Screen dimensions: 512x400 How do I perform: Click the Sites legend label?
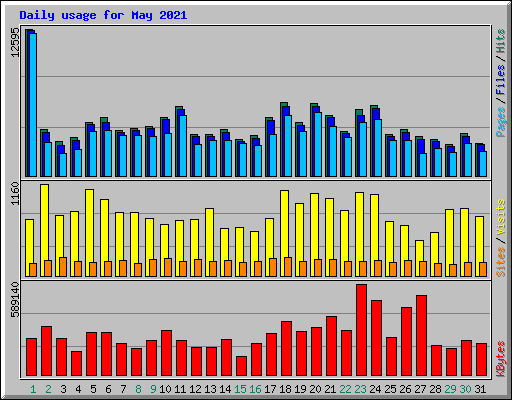[501, 262]
